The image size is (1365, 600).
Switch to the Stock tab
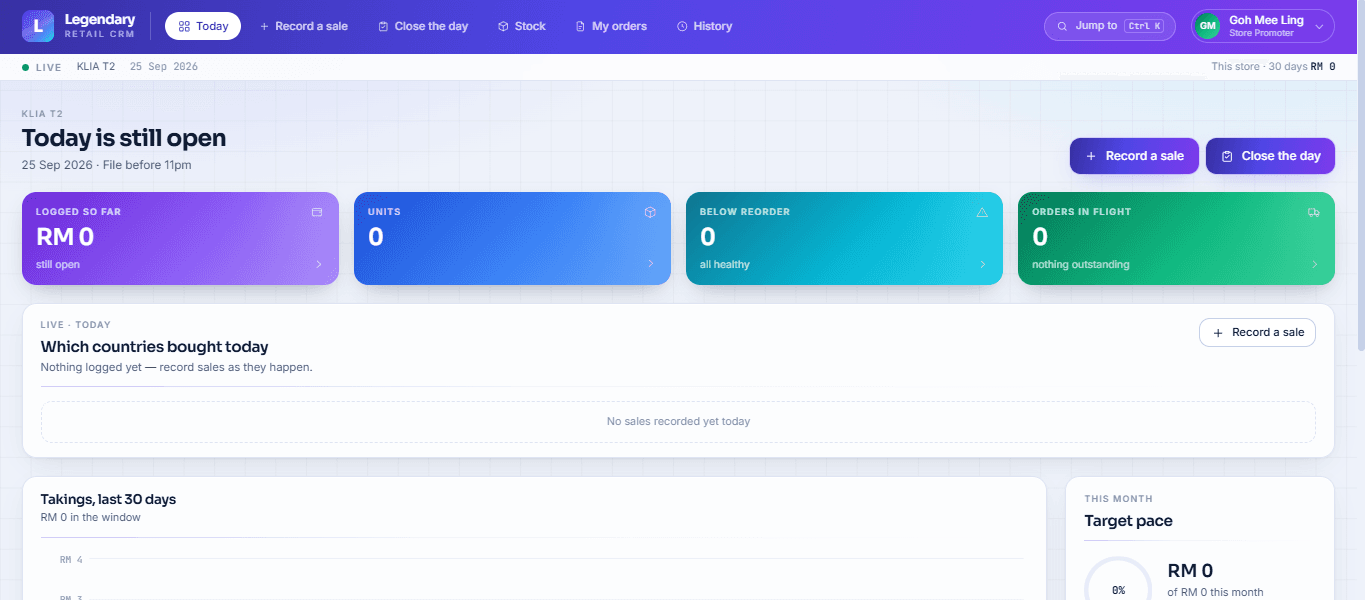tap(521, 26)
